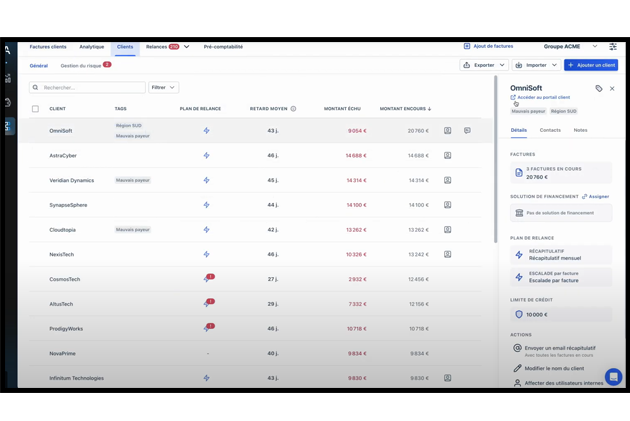
Task: Click the pencil icon to modify client name
Action: [517, 368]
